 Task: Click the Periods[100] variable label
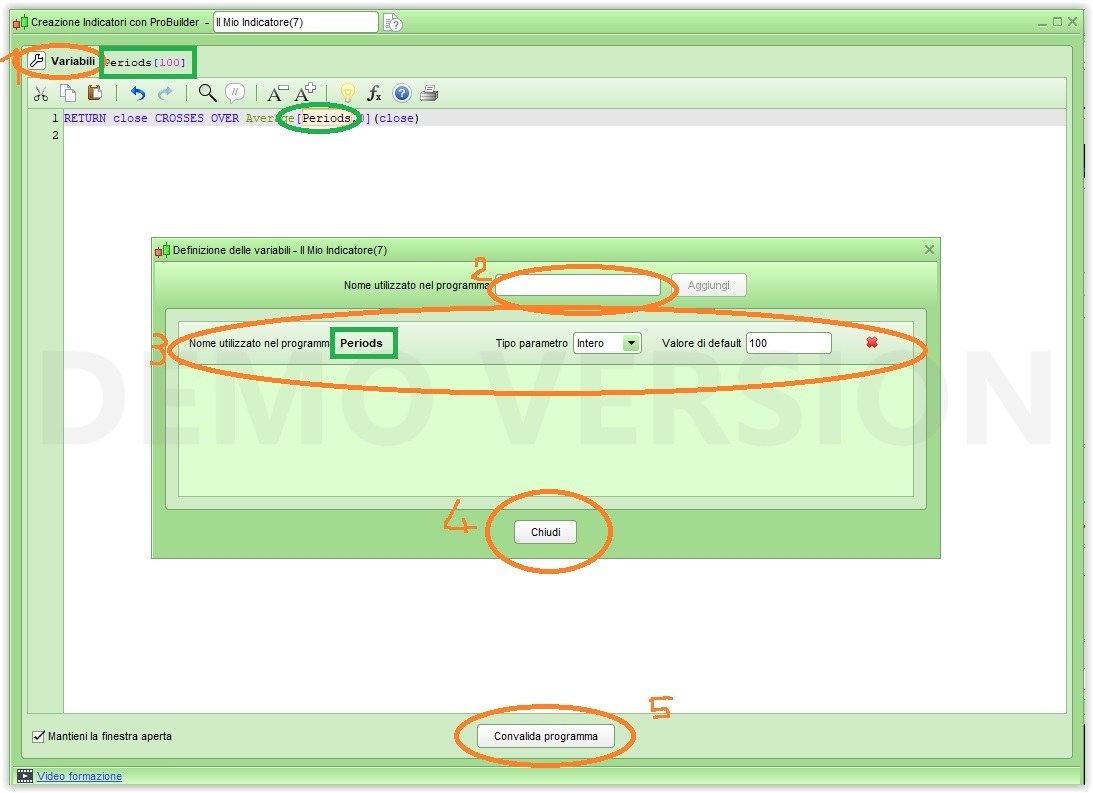145,62
